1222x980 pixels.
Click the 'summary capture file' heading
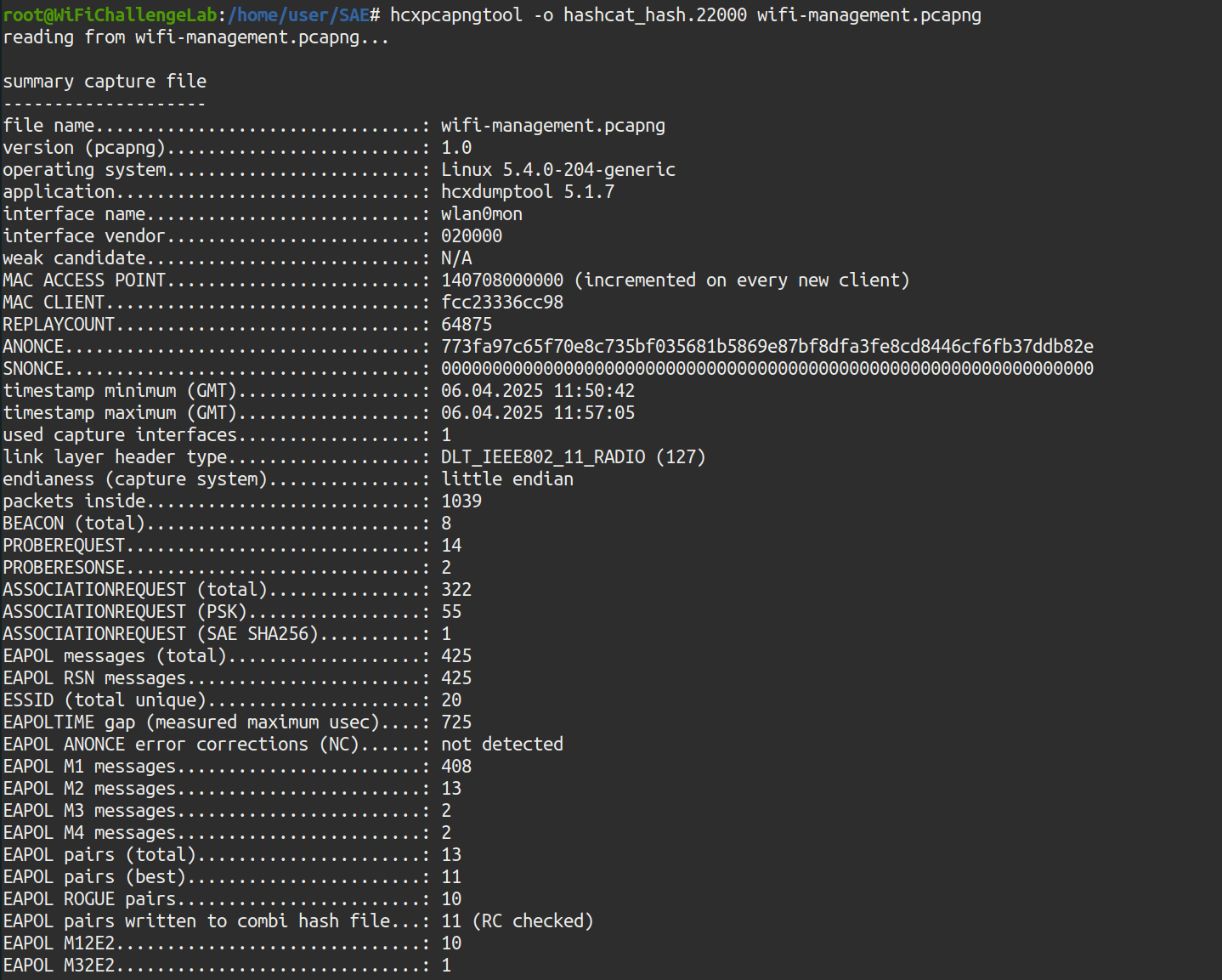pyautogui.click(x=105, y=82)
